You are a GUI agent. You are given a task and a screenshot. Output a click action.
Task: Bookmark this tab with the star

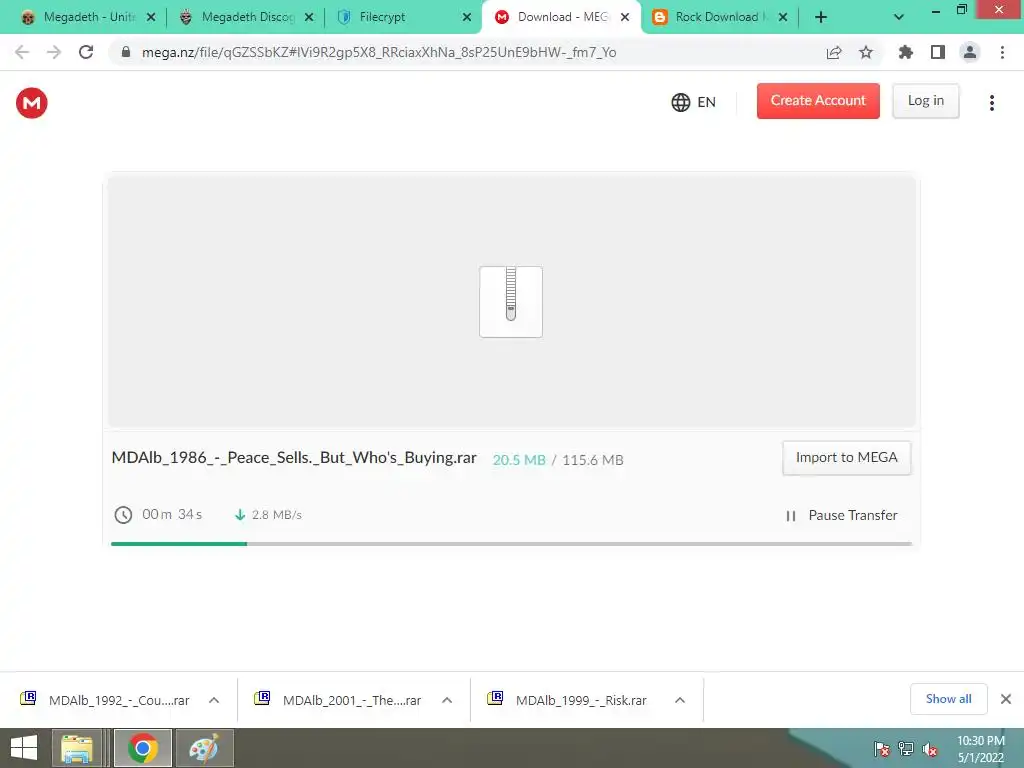pos(866,52)
